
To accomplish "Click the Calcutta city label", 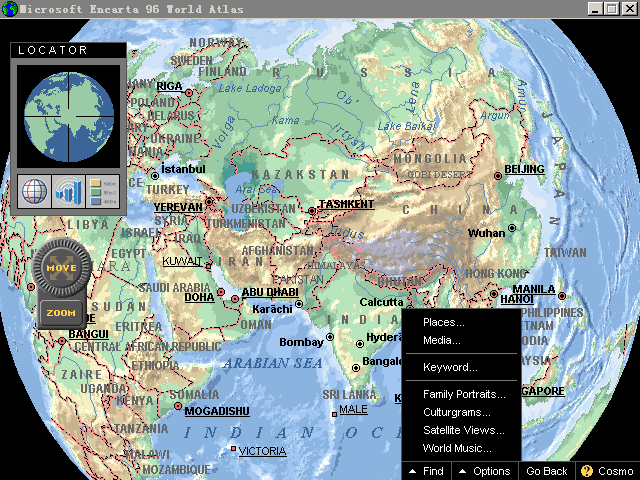I will (381, 302).
